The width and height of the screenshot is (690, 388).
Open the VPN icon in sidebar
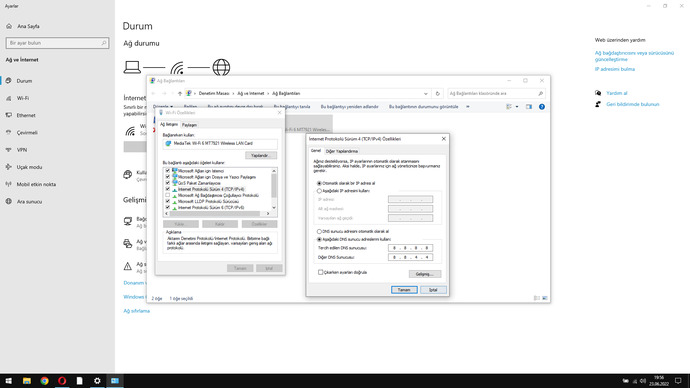point(8,150)
